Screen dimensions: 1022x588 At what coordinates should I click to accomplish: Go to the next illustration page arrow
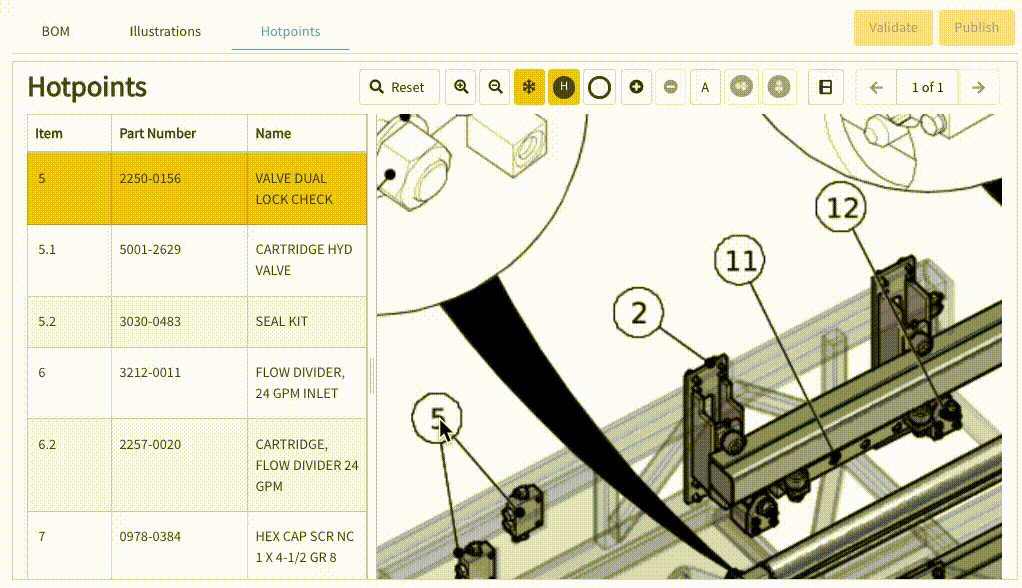(978, 87)
